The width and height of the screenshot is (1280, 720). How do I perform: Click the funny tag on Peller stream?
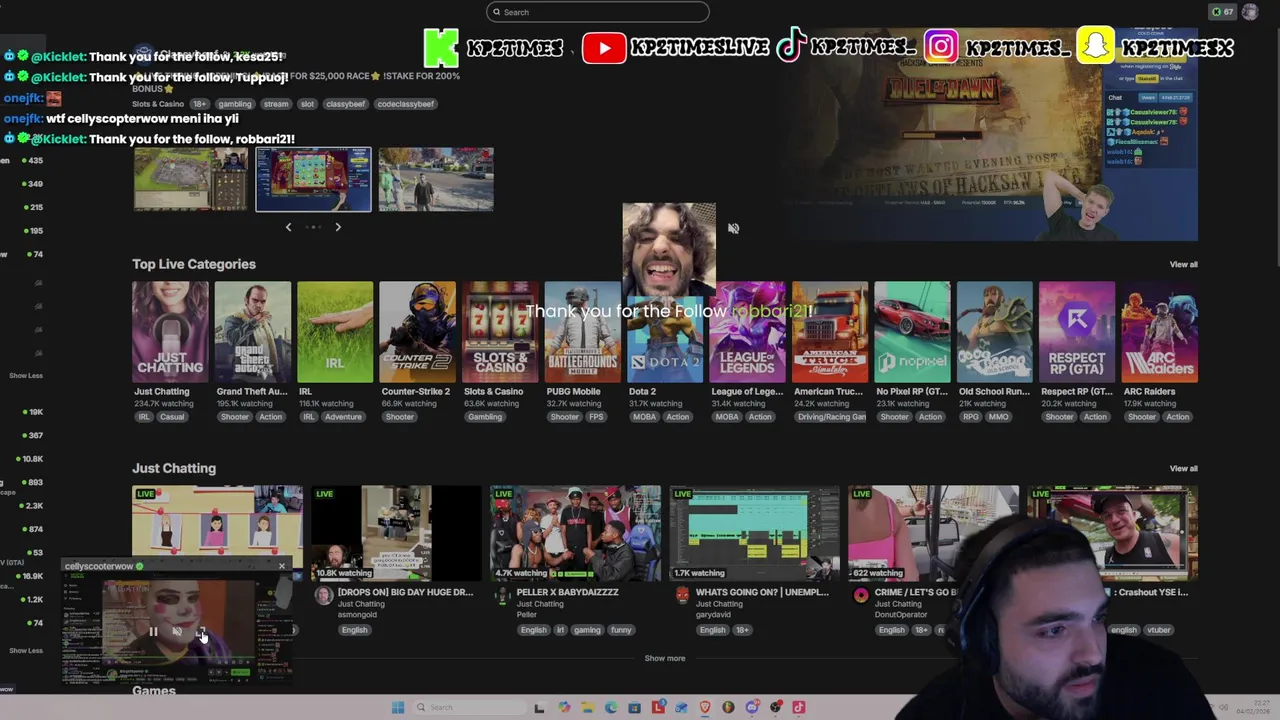(621, 630)
